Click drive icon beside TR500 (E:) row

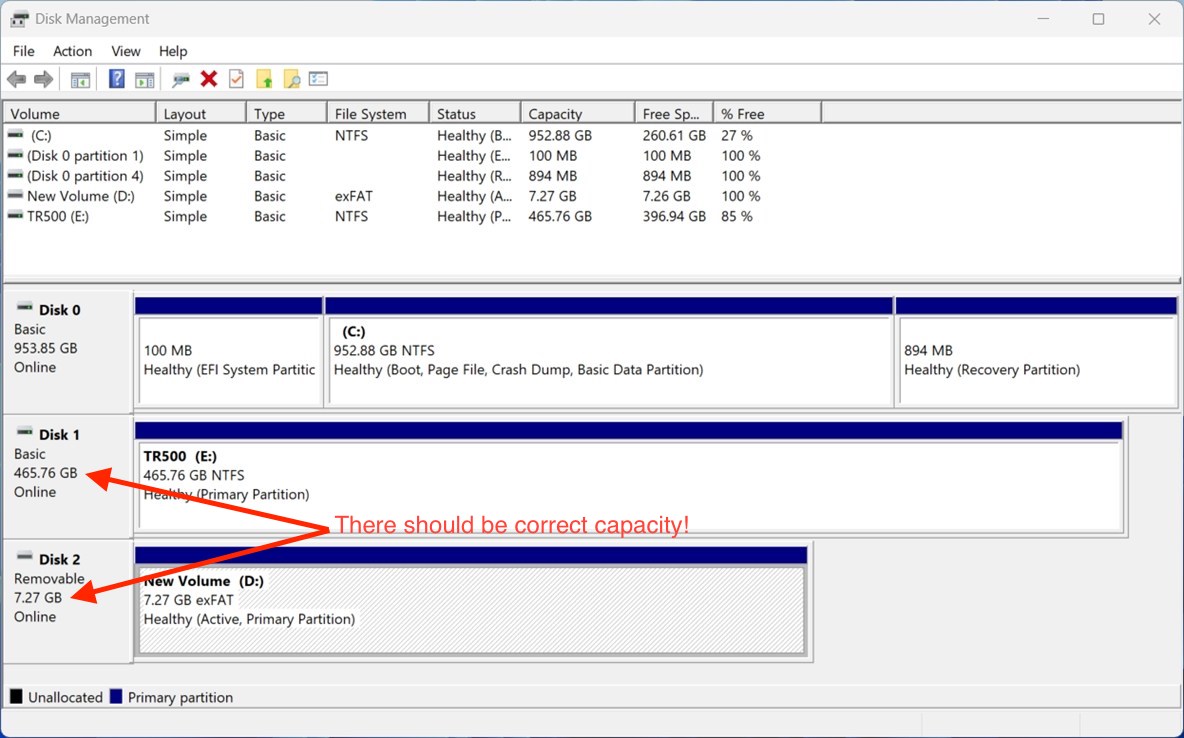(15, 215)
